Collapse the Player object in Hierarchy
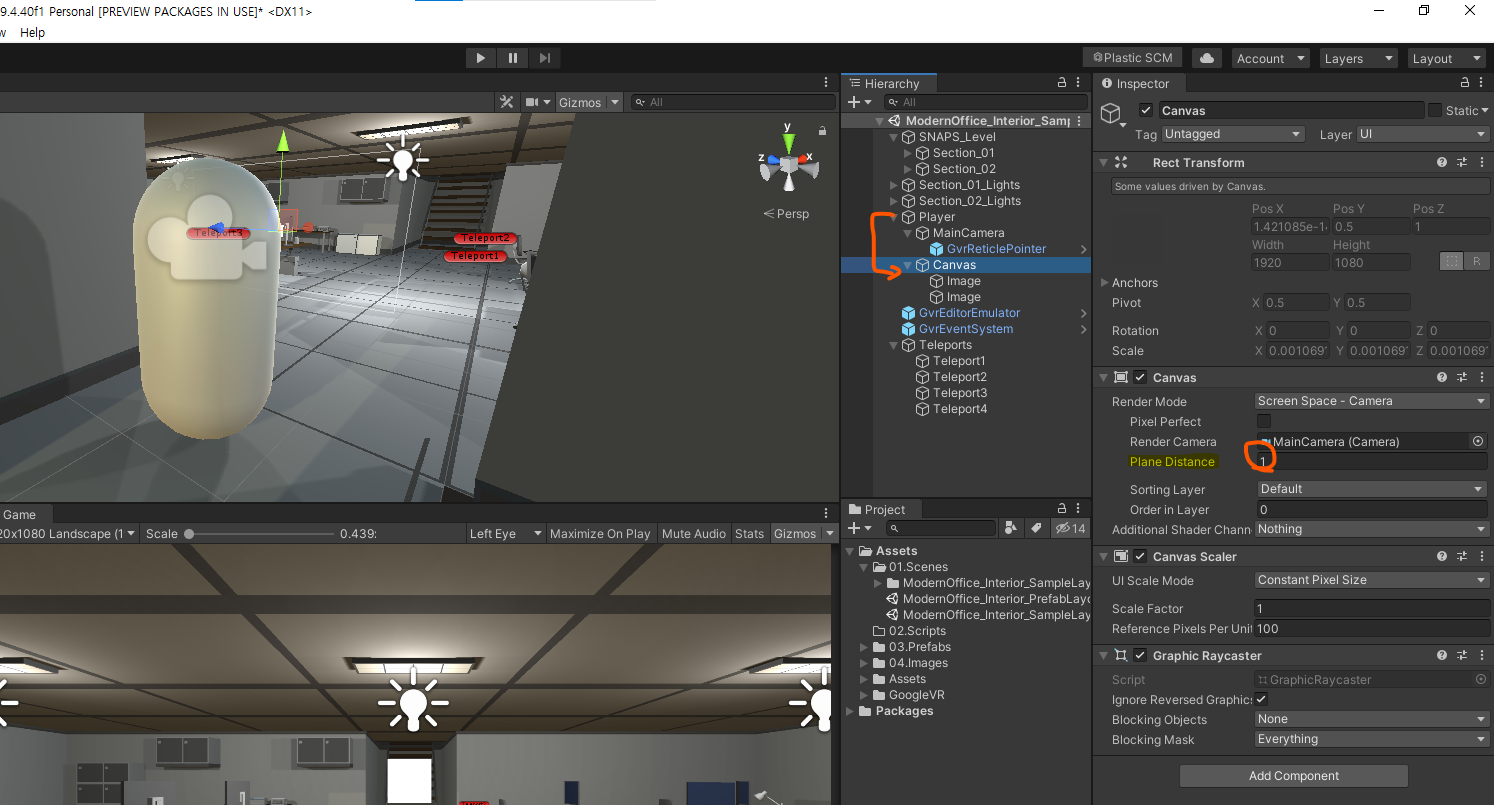This screenshot has width=1494, height=805. click(894, 217)
